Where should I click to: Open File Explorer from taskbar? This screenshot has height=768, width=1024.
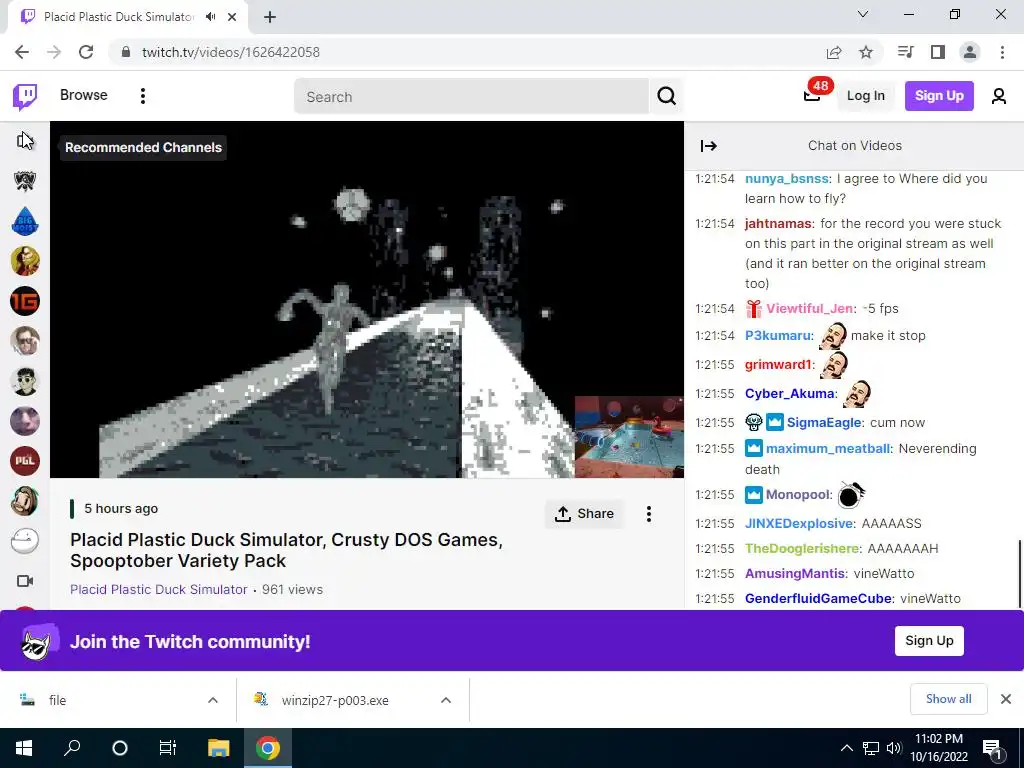point(218,748)
